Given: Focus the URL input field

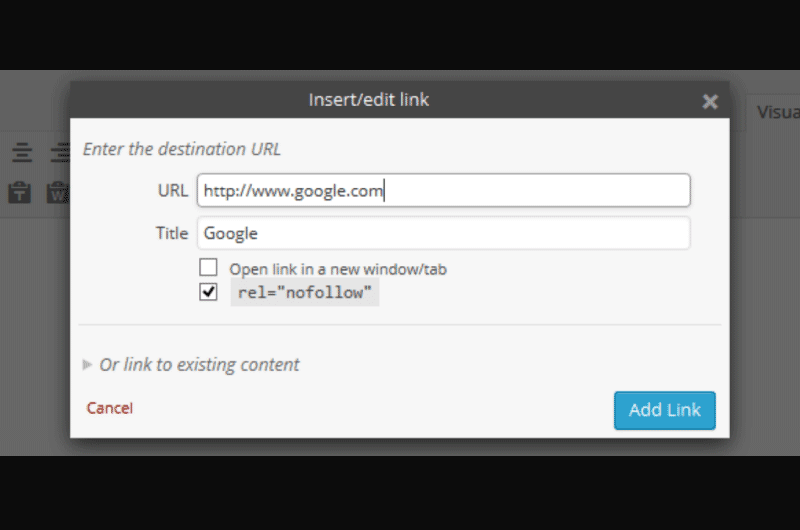Looking at the screenshot, I should pyautogui.click(x=443, y=190).
